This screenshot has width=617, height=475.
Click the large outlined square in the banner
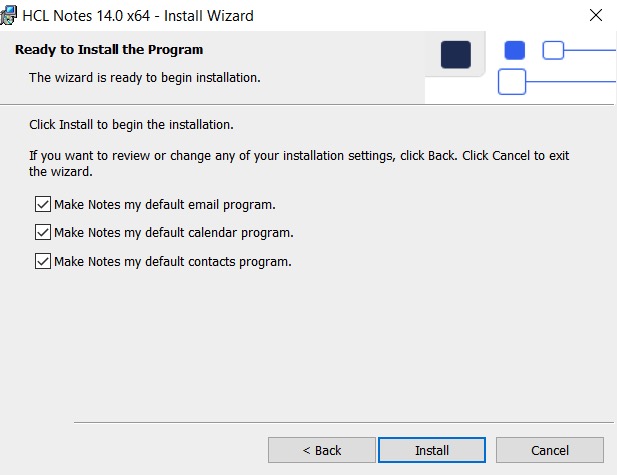coord(512,82)
